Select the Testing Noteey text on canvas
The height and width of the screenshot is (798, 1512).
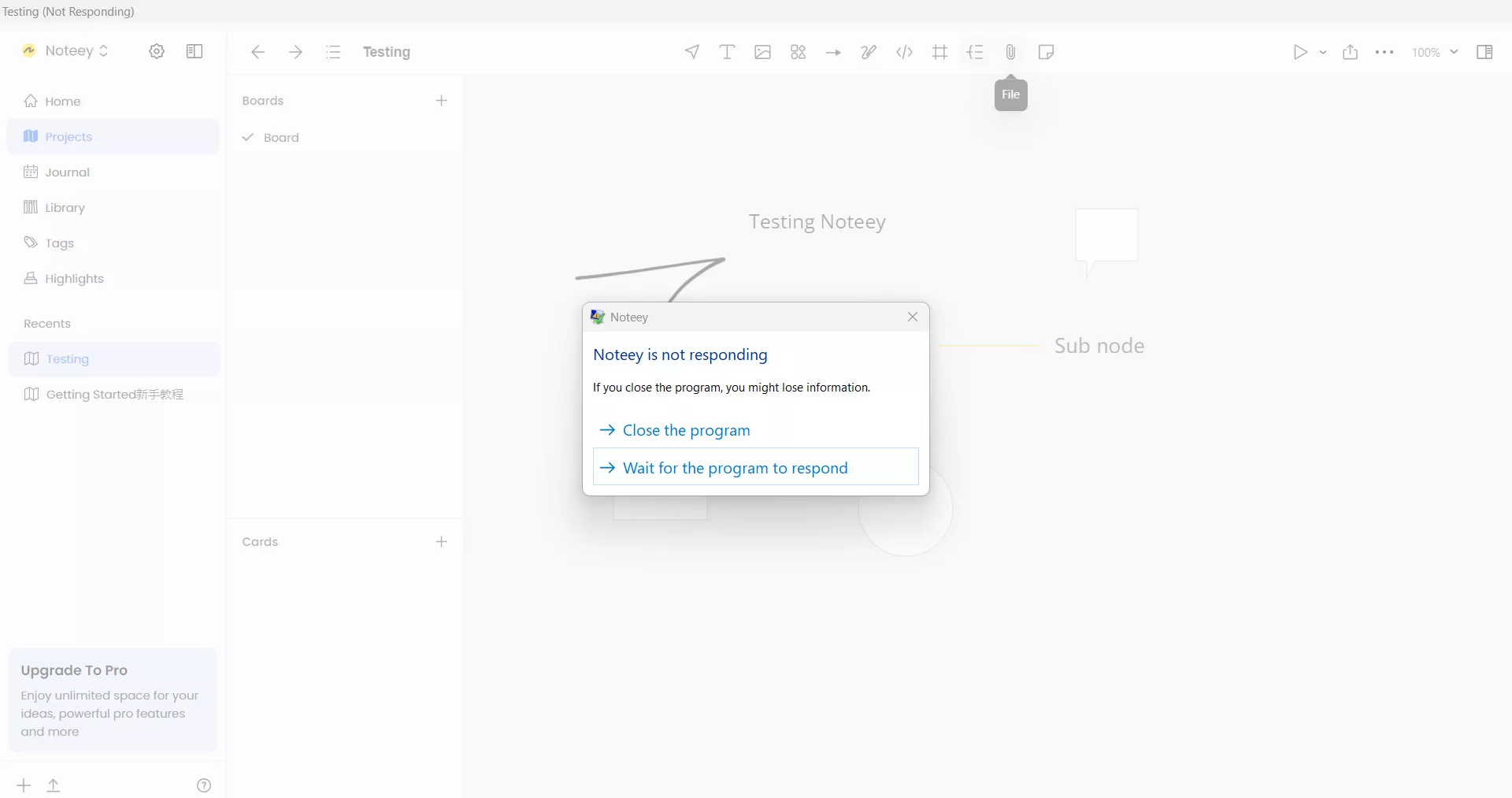(x=817, y=222)
